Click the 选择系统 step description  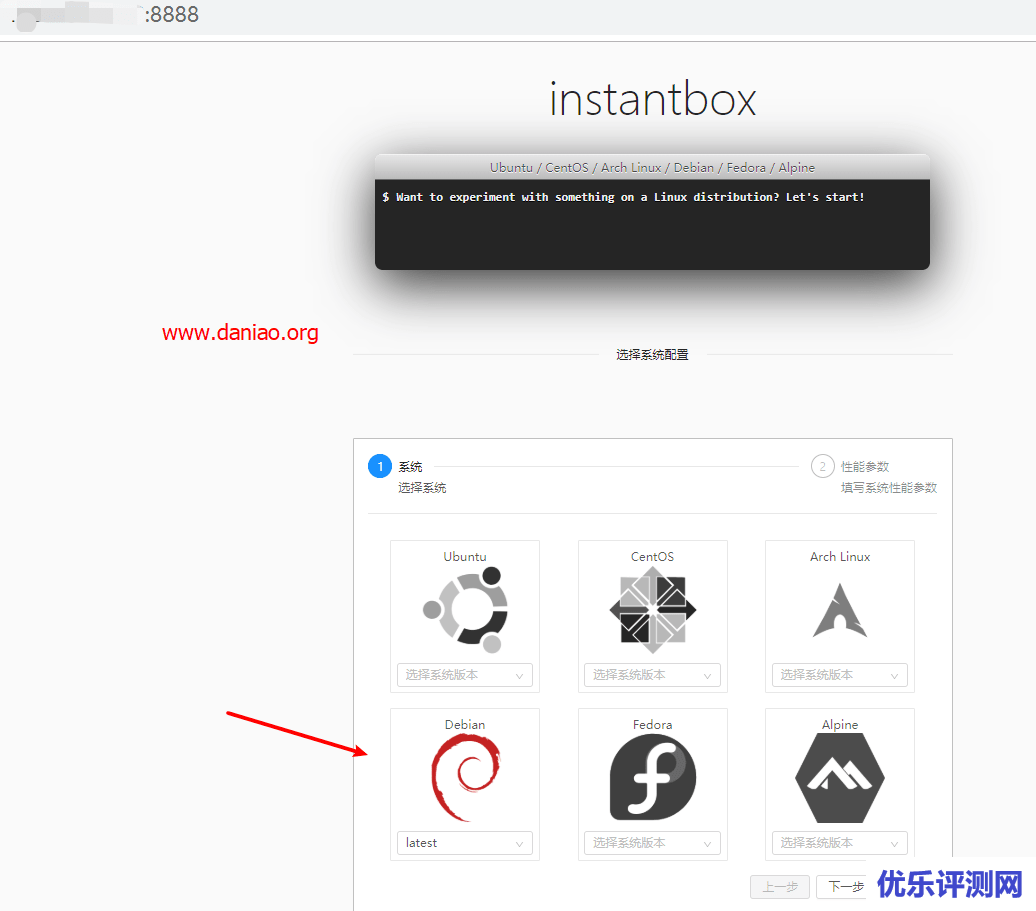click(x=422, y=488)
